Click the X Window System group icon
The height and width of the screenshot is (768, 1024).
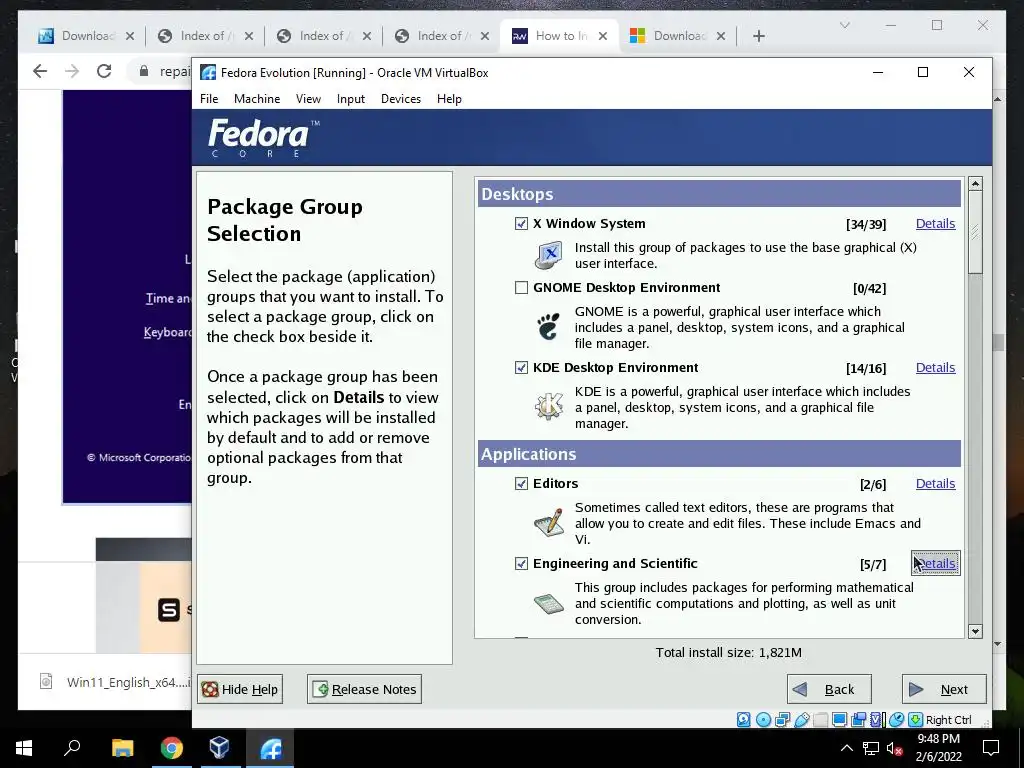(549, 255)
